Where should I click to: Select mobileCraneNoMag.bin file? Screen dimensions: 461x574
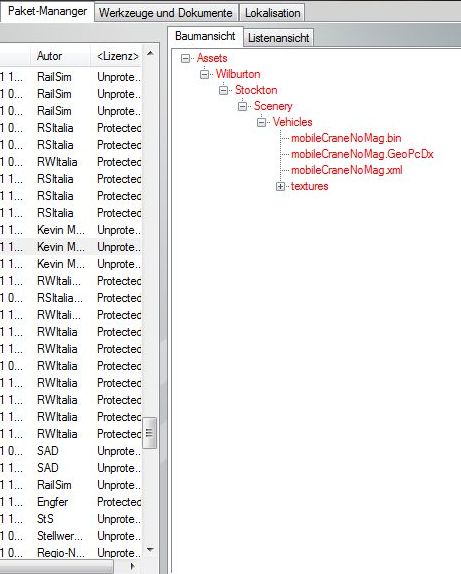[346, 138]
